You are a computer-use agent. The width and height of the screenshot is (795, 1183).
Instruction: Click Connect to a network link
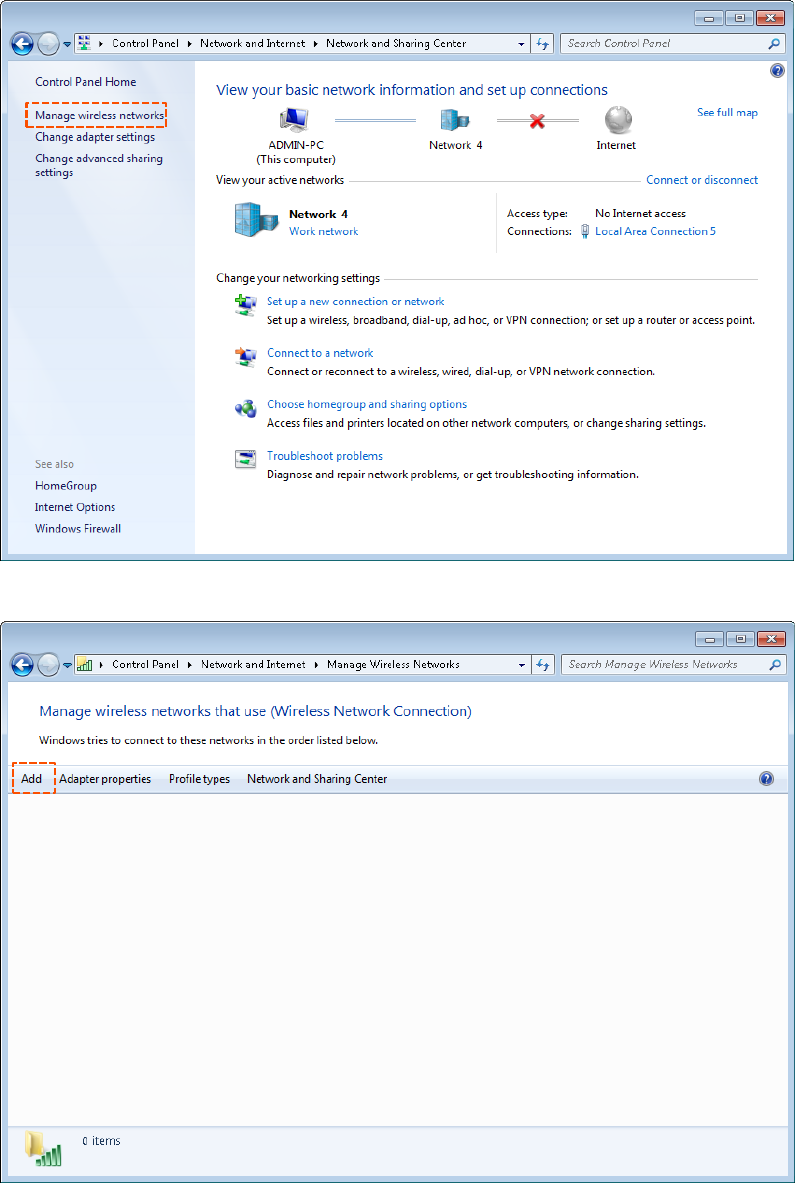320,352
